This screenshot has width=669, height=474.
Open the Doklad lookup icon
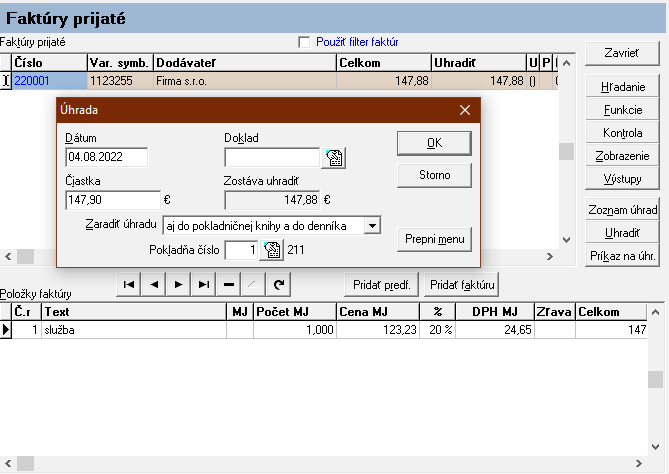tap(334, 158)
